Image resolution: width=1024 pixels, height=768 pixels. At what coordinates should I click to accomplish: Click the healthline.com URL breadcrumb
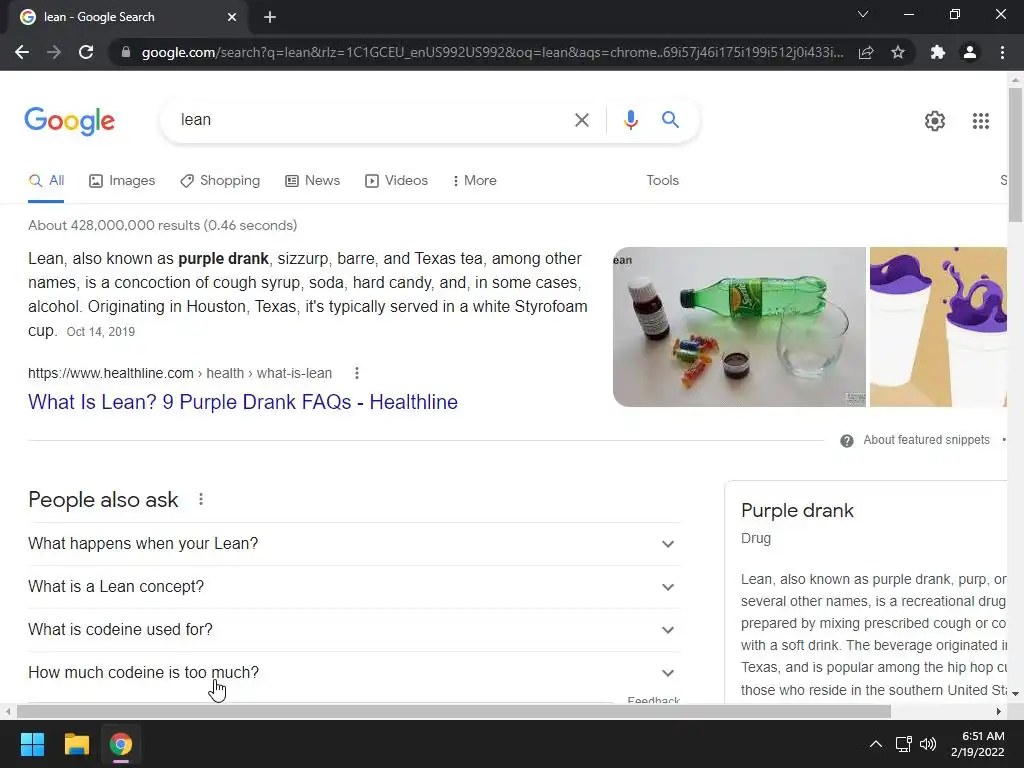[180, 374]
